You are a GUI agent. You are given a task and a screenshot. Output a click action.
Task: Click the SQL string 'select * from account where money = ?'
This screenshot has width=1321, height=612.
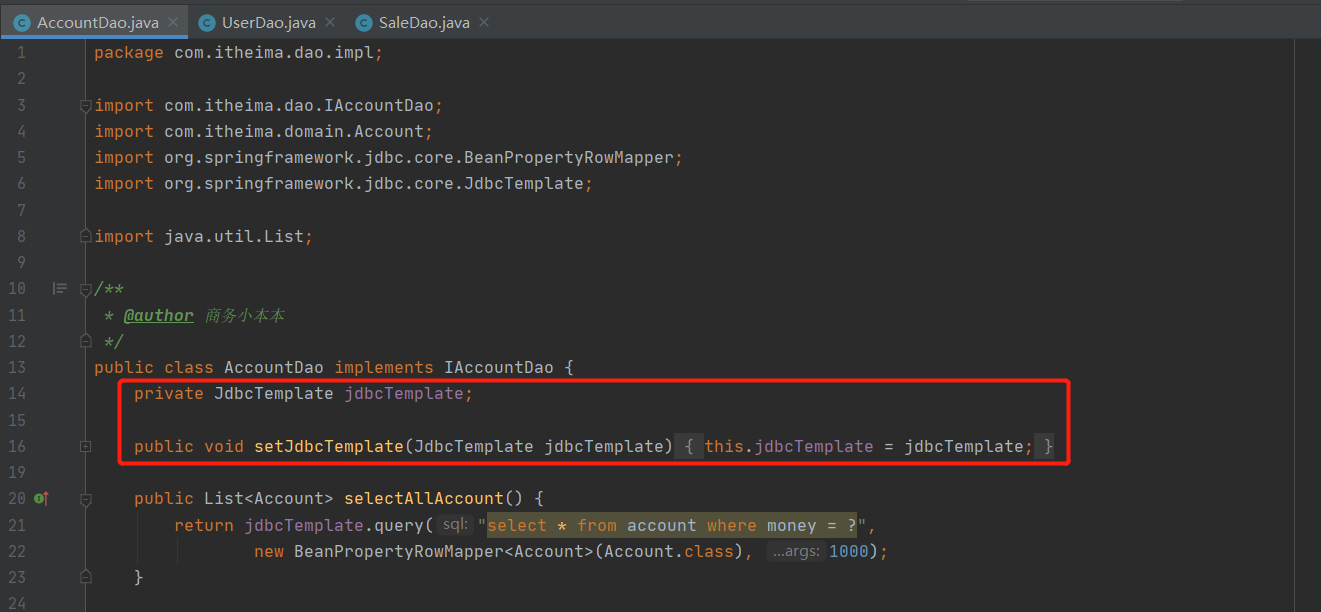pos(671,525)
